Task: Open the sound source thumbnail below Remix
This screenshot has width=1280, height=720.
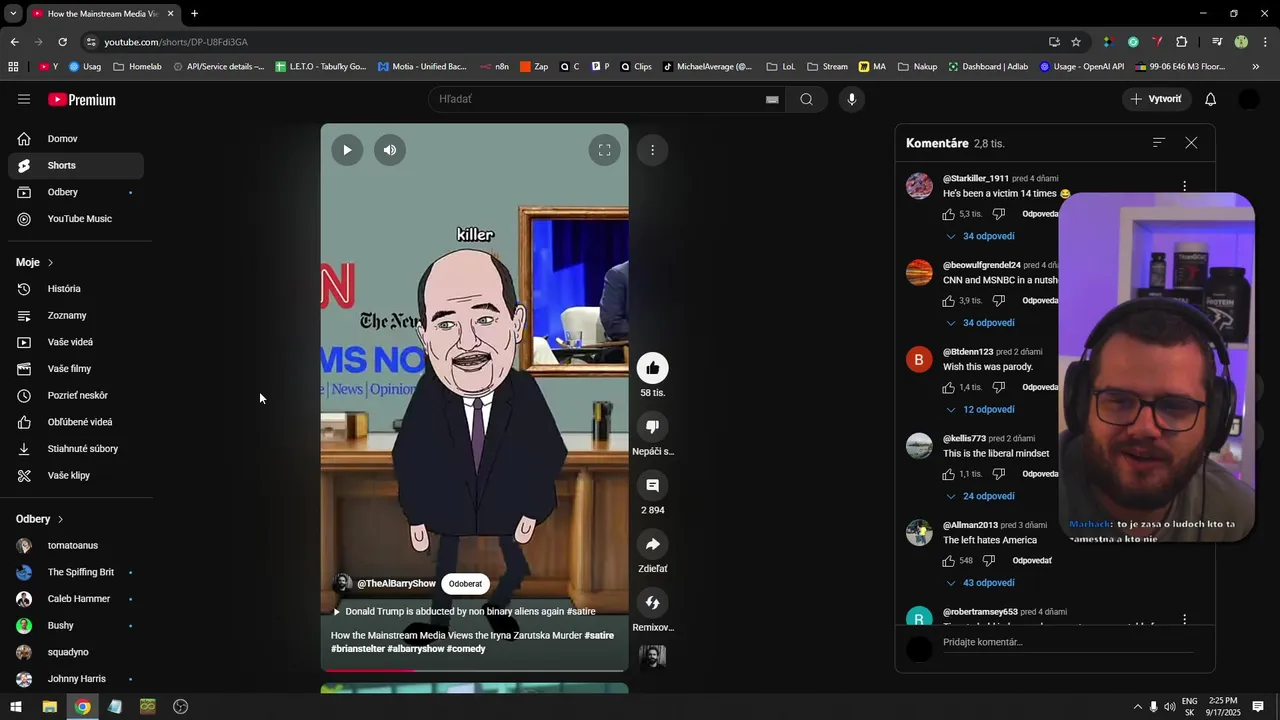Action: click(652, 656)
